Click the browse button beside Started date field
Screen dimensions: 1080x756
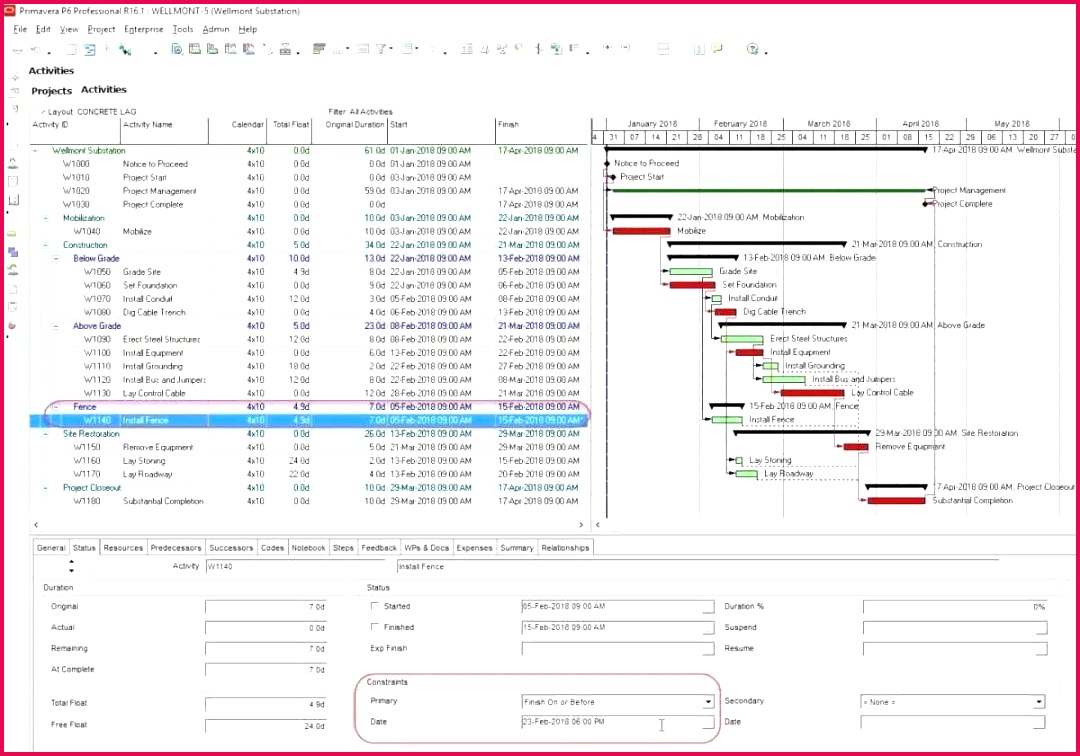[708, 608]
